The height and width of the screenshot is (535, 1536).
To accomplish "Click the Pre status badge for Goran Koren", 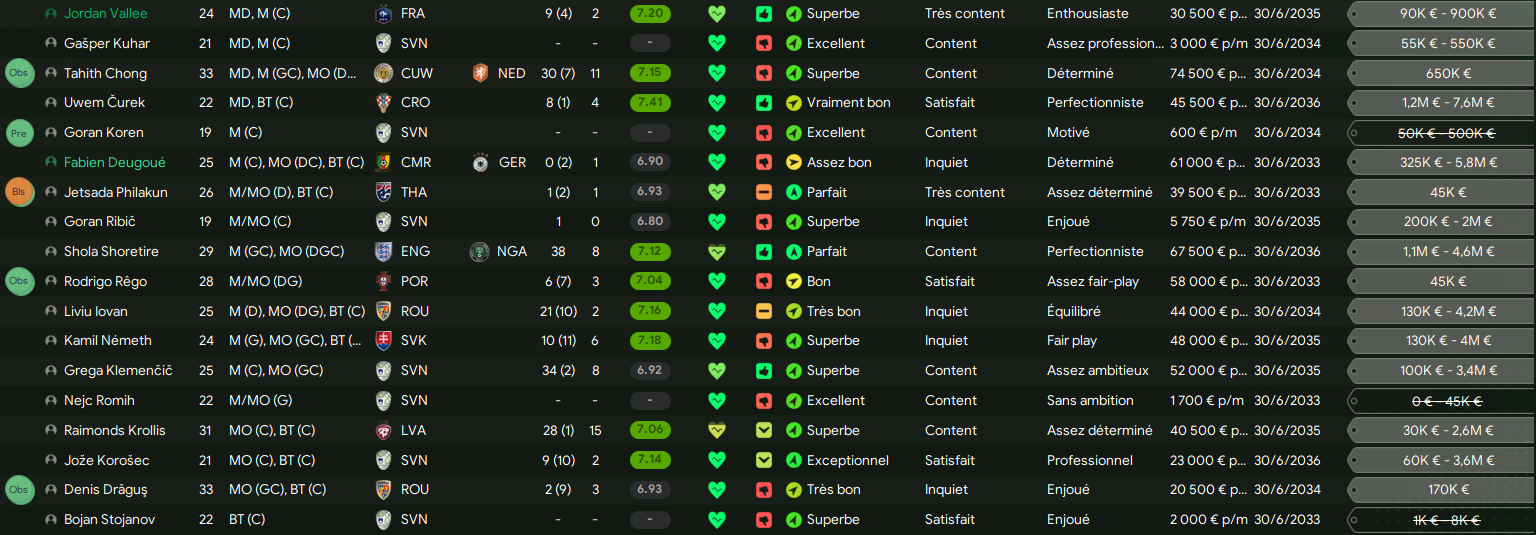I will pyautogui.click(x=19, y=133).
